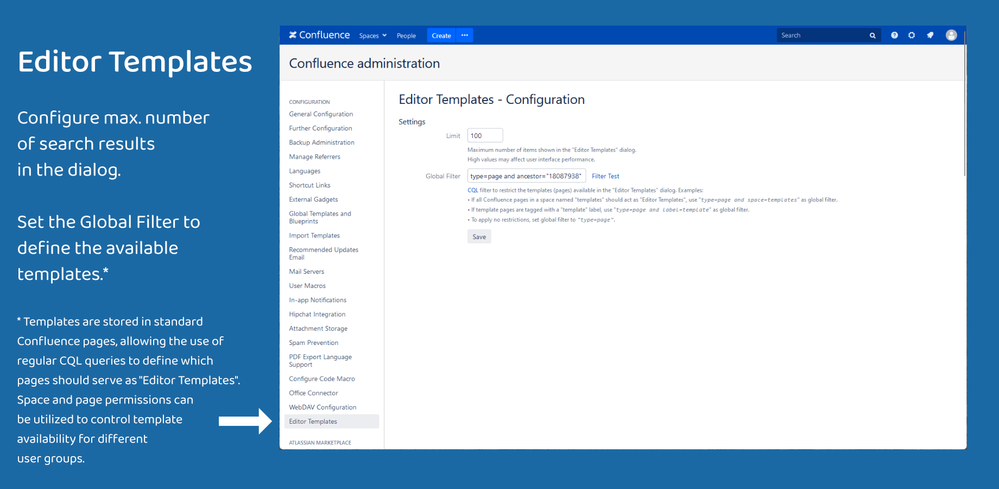Open PDF Export Language Support
999x489 pixels.
(x=320, y=360)
